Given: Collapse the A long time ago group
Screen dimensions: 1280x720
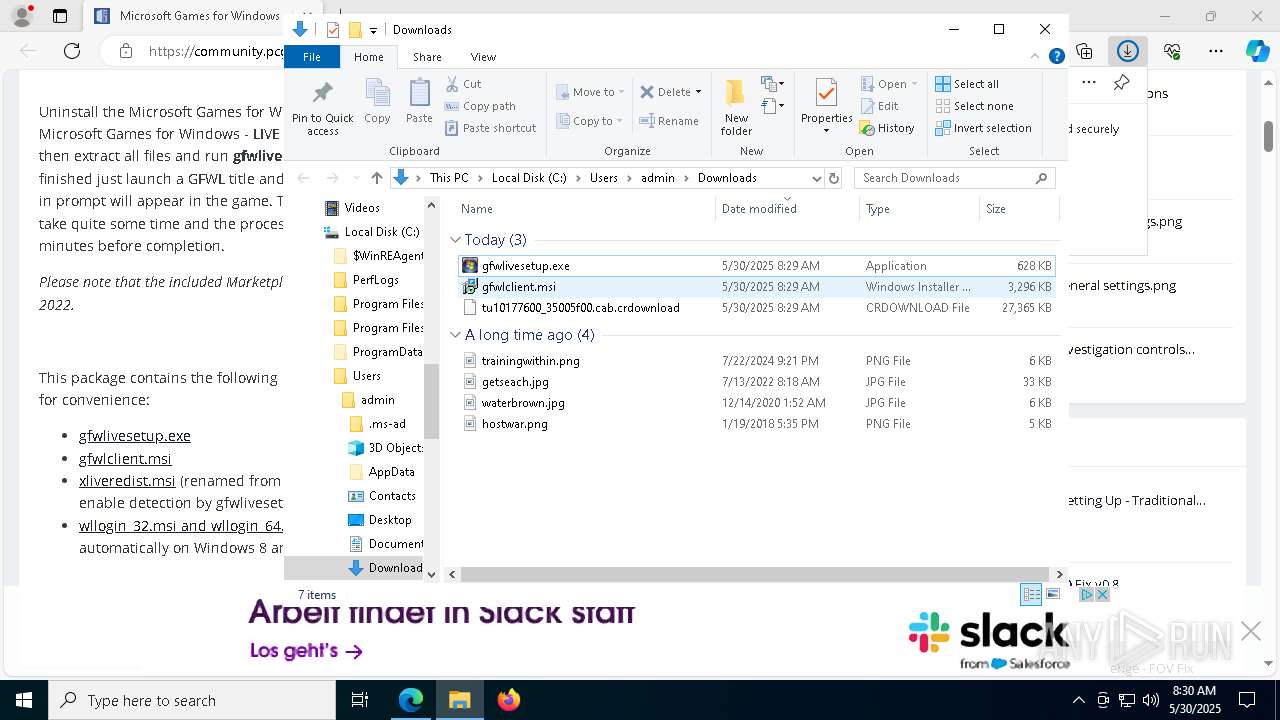Looking at the screenshot, I should tap(456, 335).
